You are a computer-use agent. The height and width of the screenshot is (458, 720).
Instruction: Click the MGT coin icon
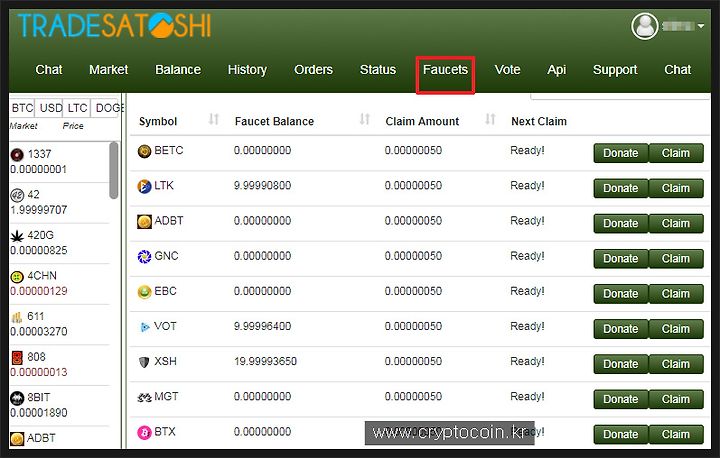coord(144,397)
